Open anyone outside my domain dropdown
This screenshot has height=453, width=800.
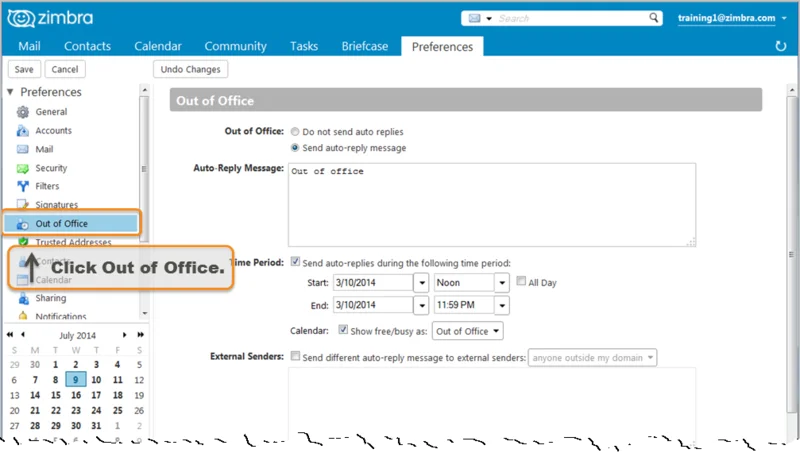592,358
